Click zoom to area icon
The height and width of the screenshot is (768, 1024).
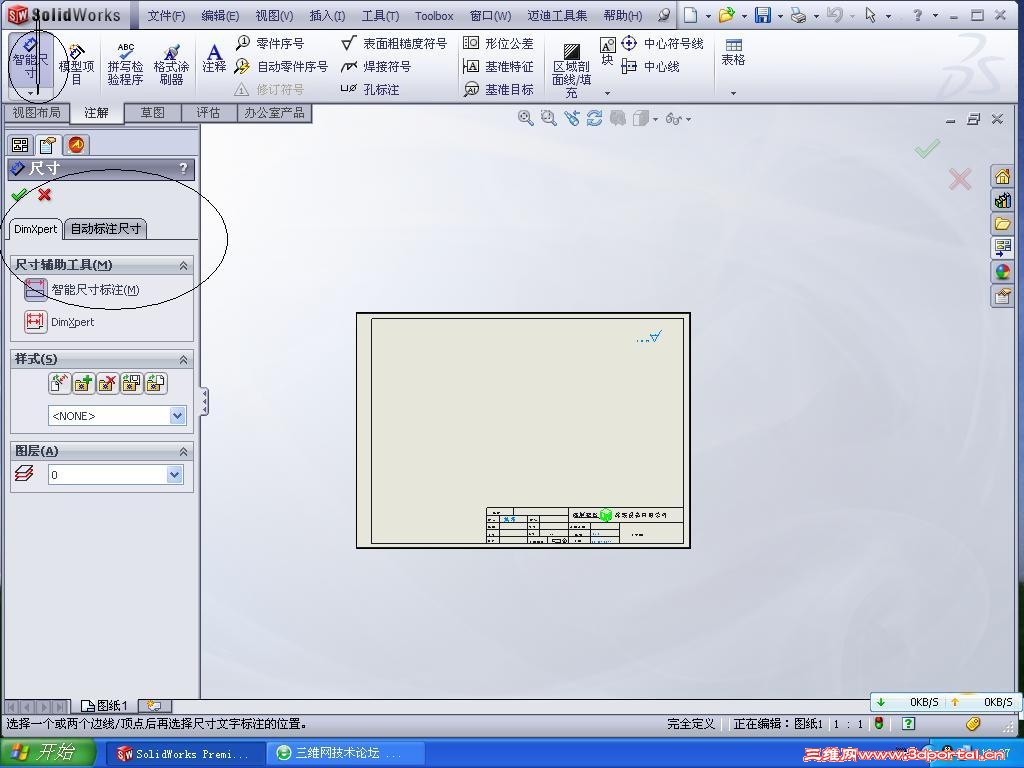coord(549,118)
